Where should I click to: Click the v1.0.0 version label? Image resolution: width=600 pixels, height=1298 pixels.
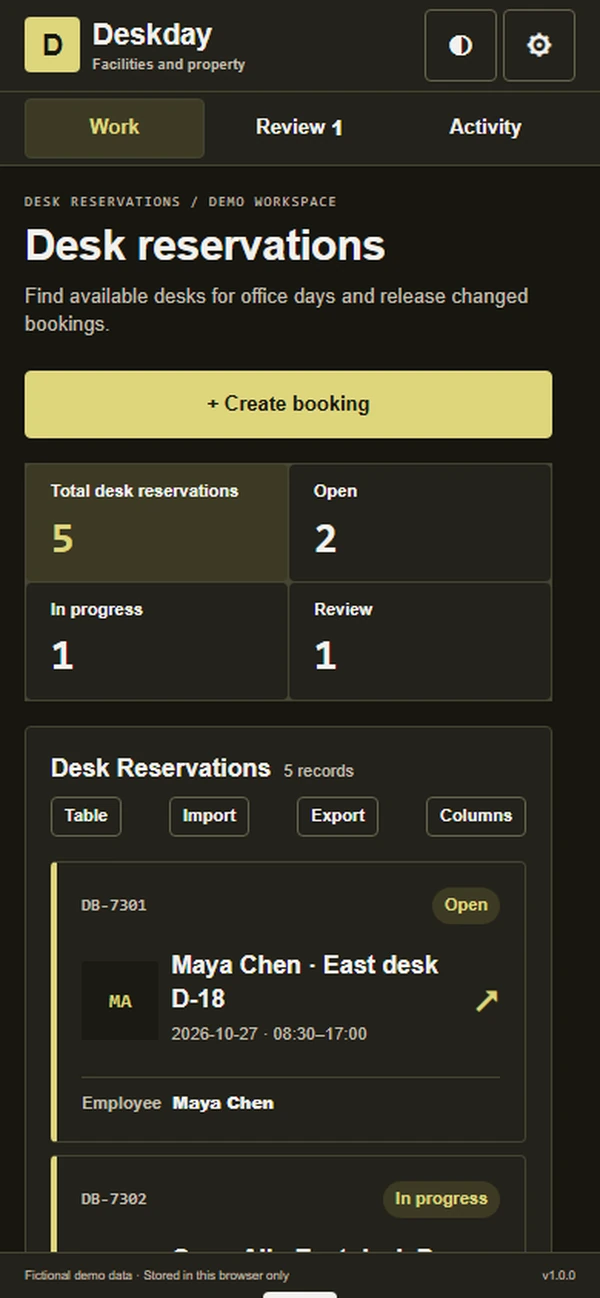point(558,1276)
